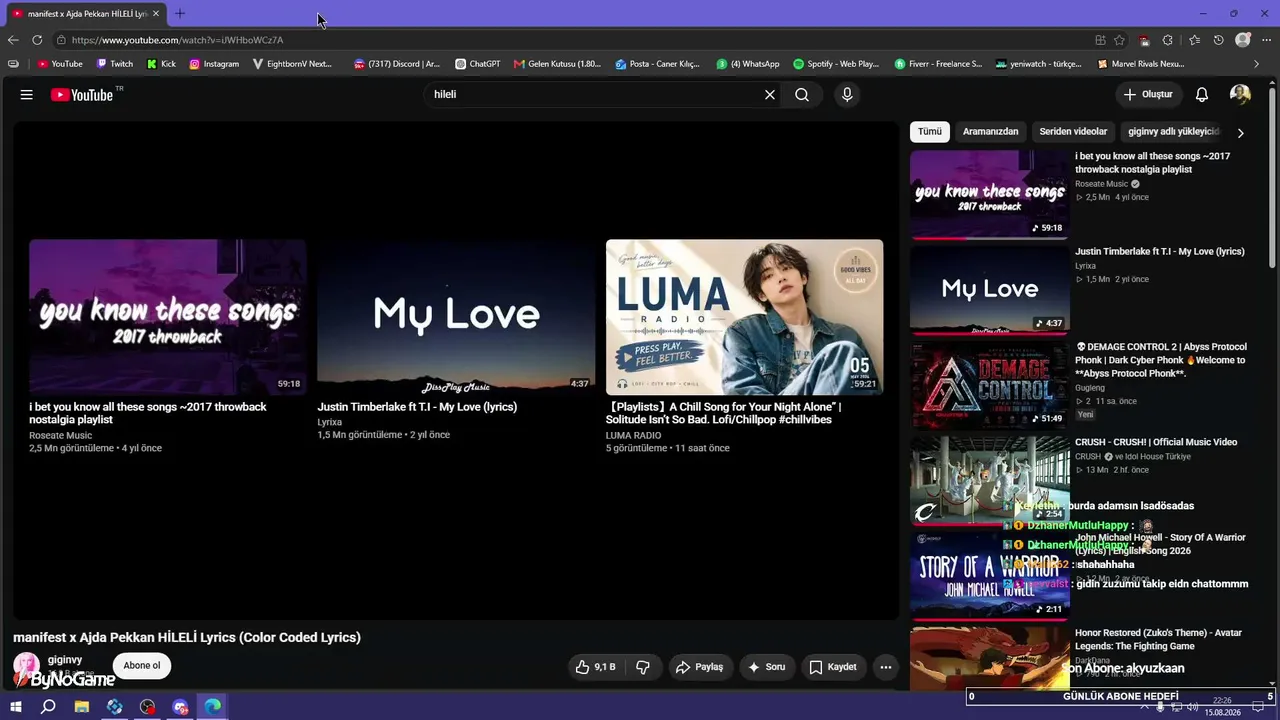Image resolution: width=1280 pixels, height=720 pixels.
Task: Open the Discord bookmark
Action: [x=397, y=64]
